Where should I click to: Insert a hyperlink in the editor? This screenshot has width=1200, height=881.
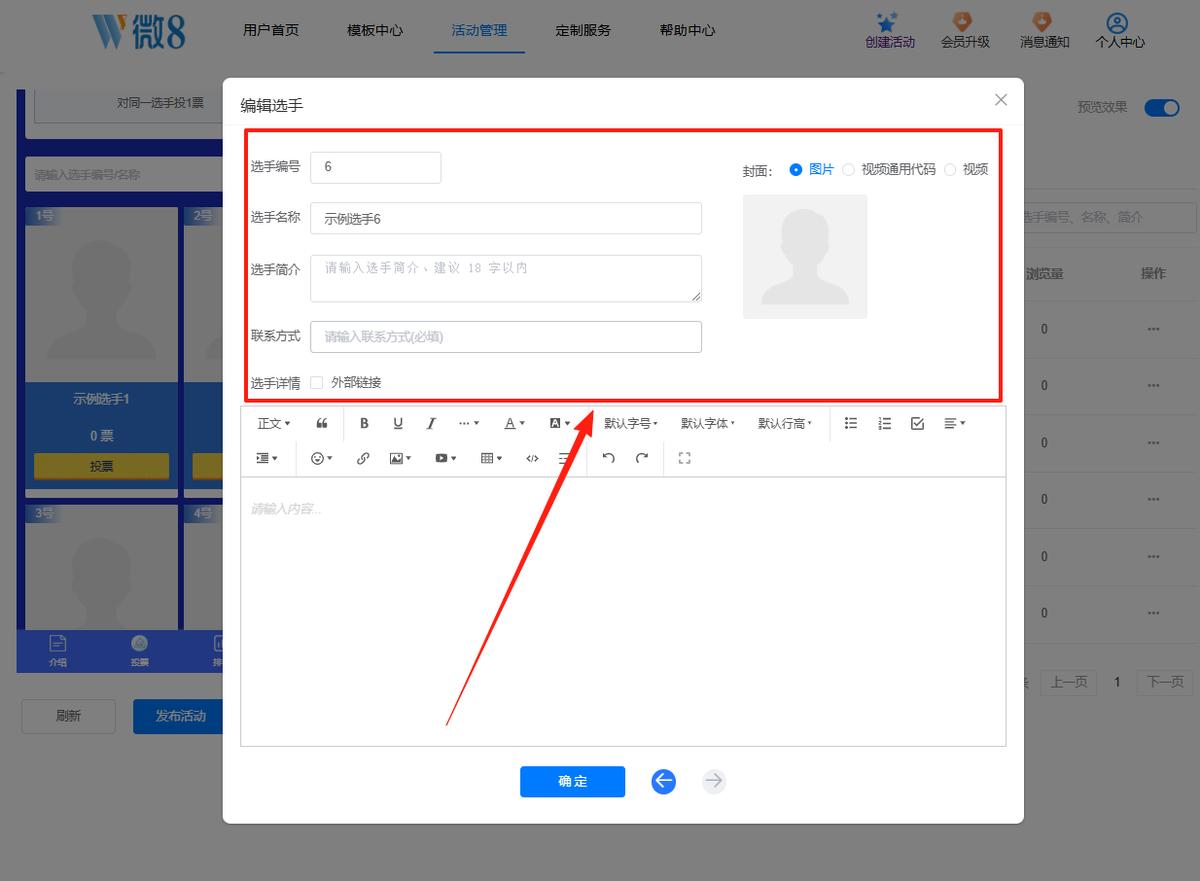tap(363, 458)
